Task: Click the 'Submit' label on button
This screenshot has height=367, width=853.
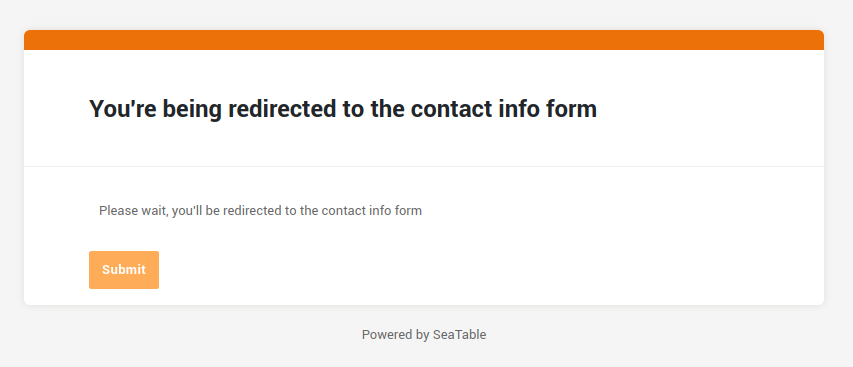Action: point(124,270)
